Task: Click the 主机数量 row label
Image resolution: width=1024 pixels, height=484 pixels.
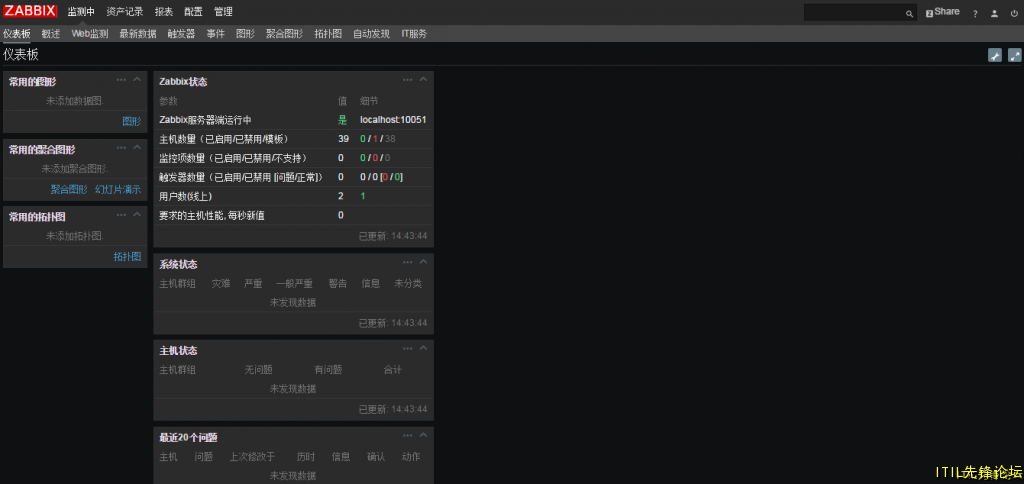Action: point(224,139)
